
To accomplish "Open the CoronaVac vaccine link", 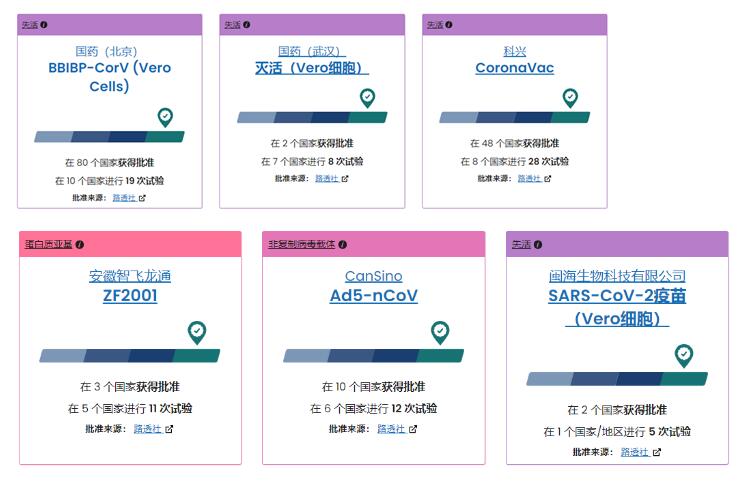I will (514, 68).
